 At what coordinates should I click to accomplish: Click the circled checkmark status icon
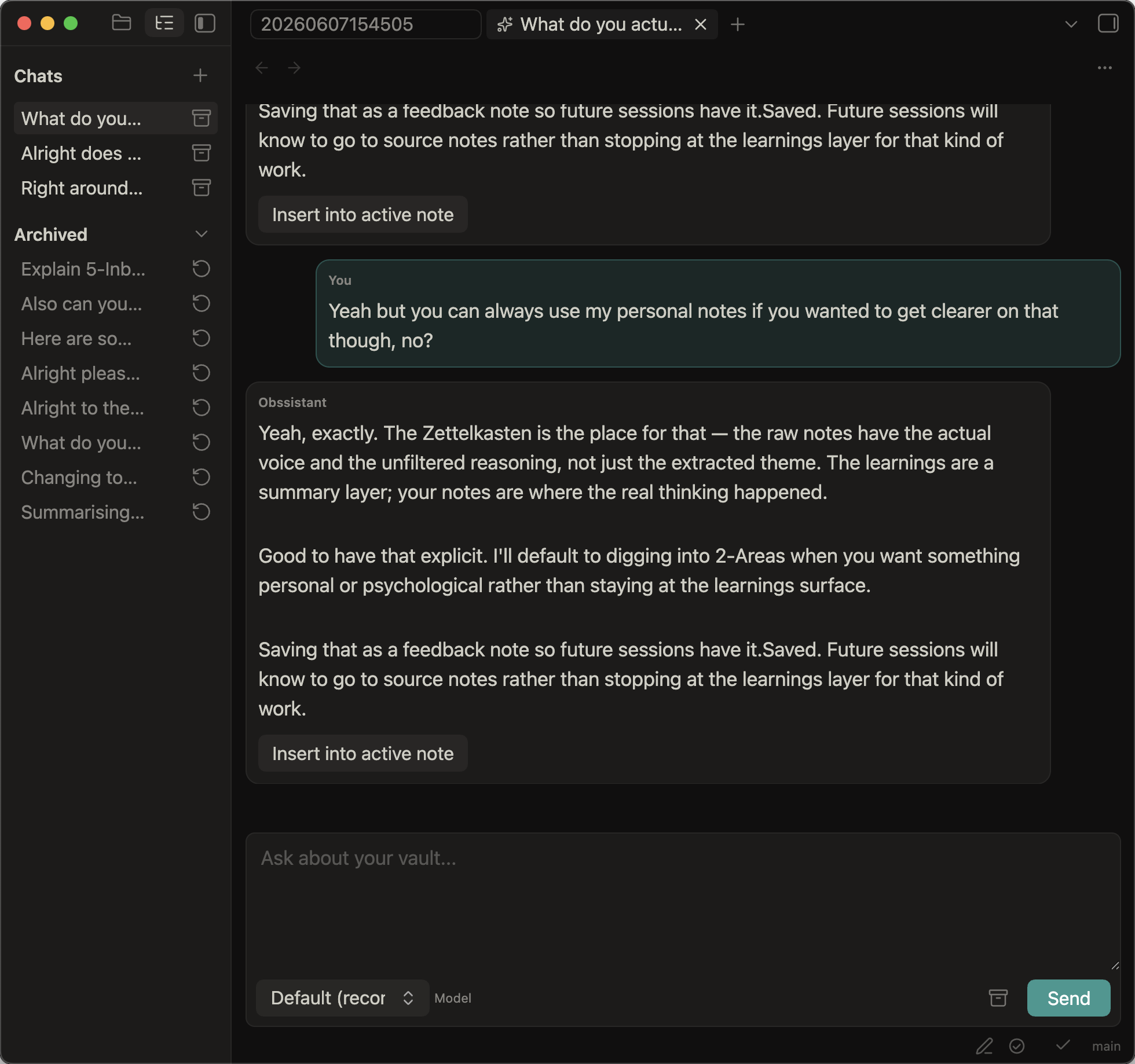point(1016,1046)
